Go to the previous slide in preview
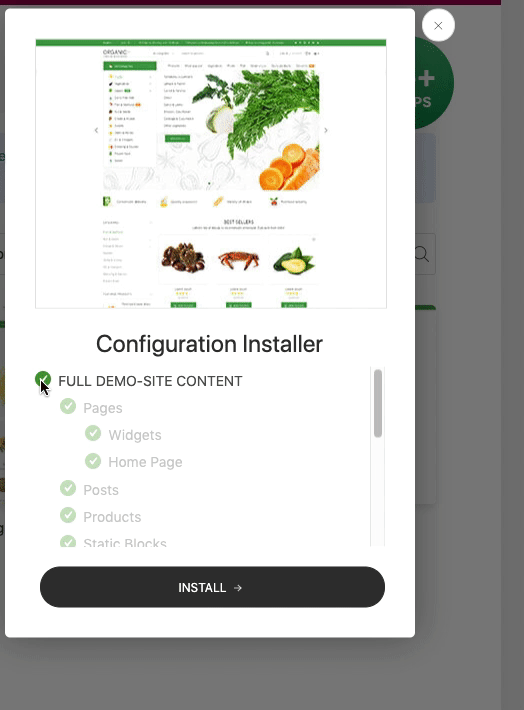This screenshot has height=710, width=524. point(96,130)
